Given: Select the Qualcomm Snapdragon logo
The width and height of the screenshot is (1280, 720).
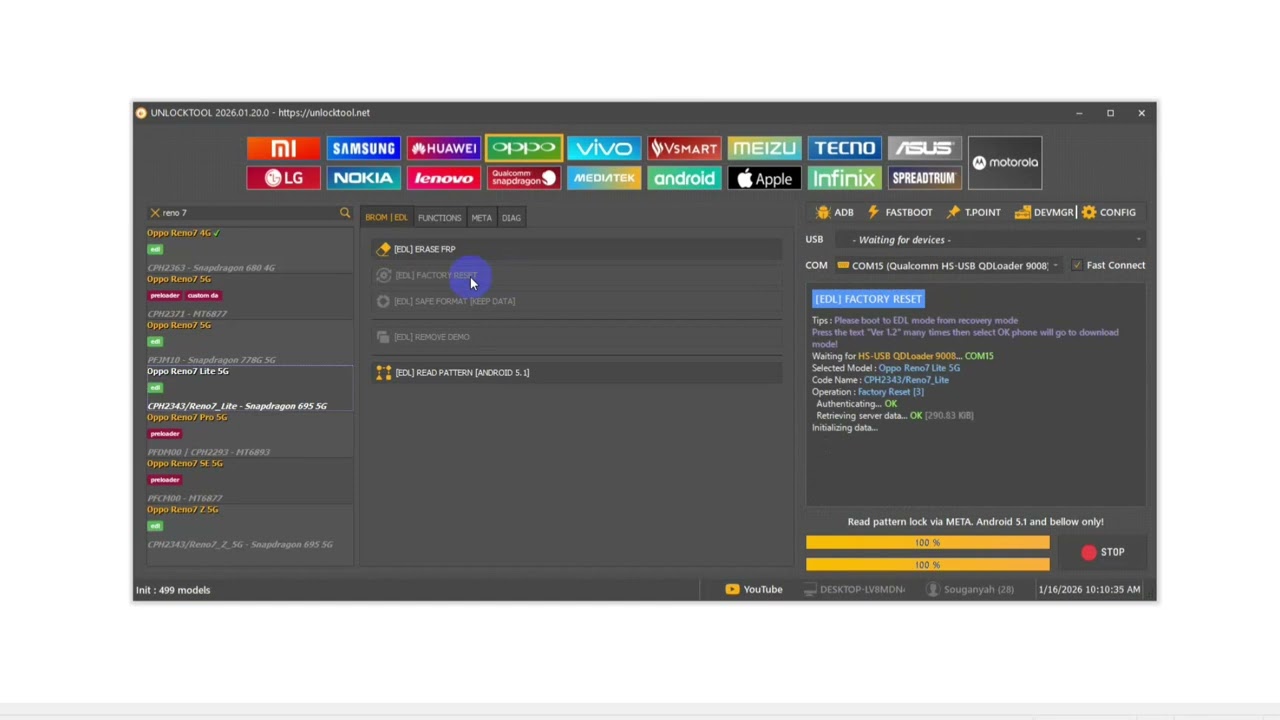Looking at the screenshot, I should pyautogui.click(x=524, y=178).
